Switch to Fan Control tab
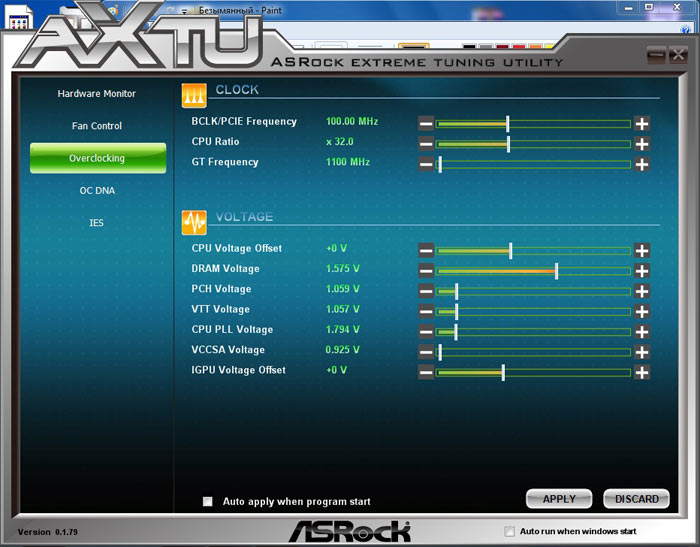The width and height of the screenshot is (700, 547). [97, 126]
